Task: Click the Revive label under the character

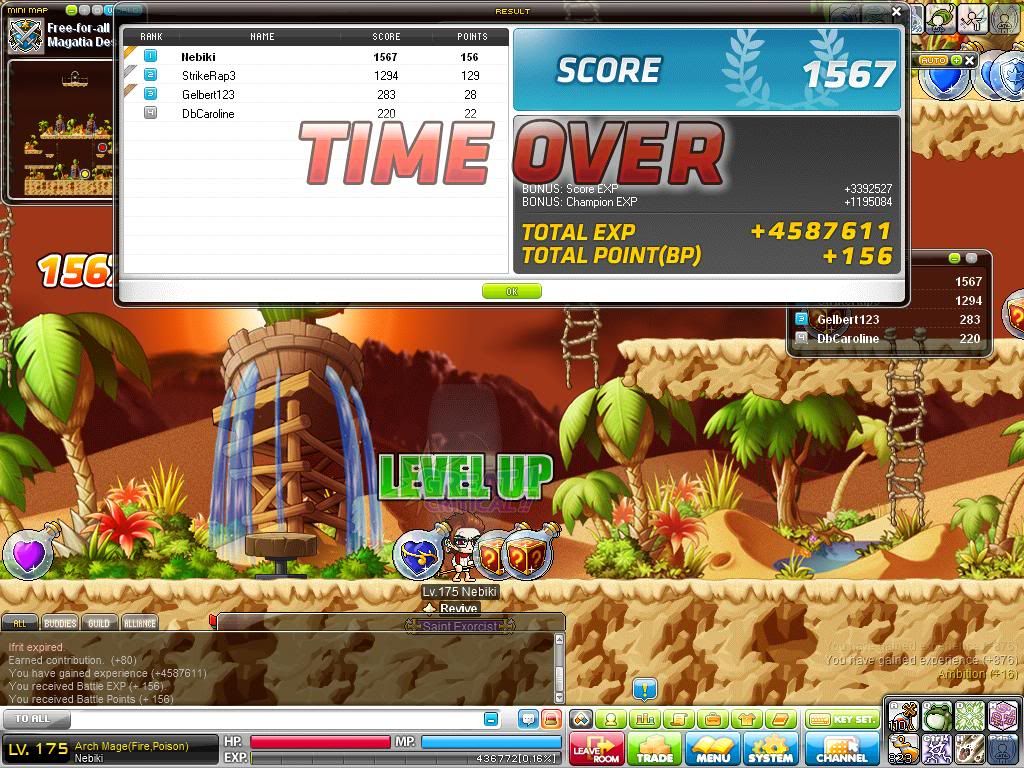Action: click(x=458, y=609)
